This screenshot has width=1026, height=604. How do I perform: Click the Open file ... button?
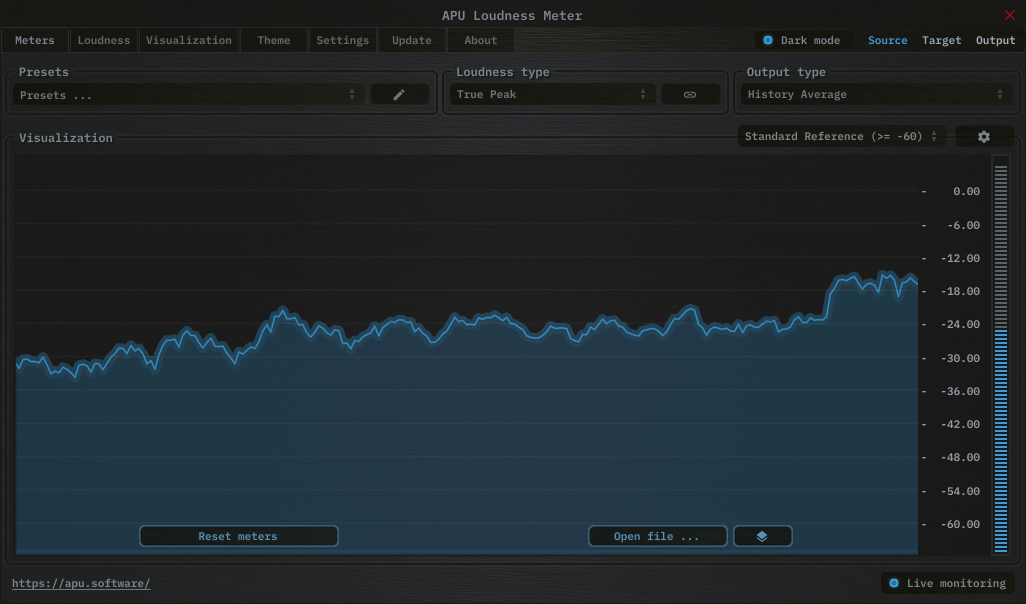[x=656, y=537]
